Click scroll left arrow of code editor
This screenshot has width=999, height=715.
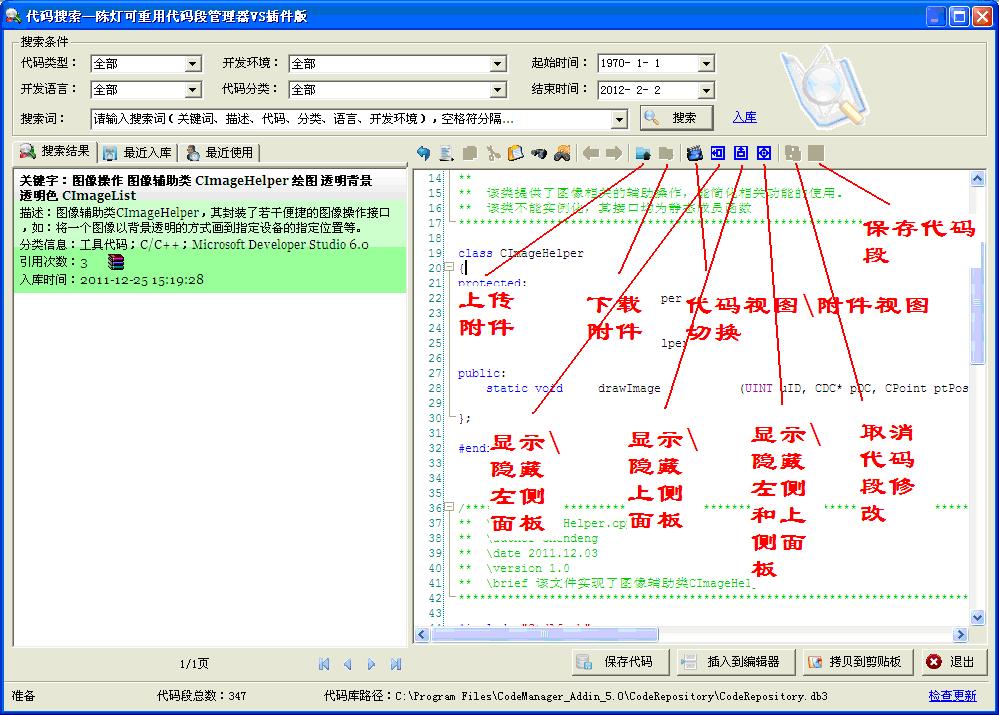click(x=422, y=635)
